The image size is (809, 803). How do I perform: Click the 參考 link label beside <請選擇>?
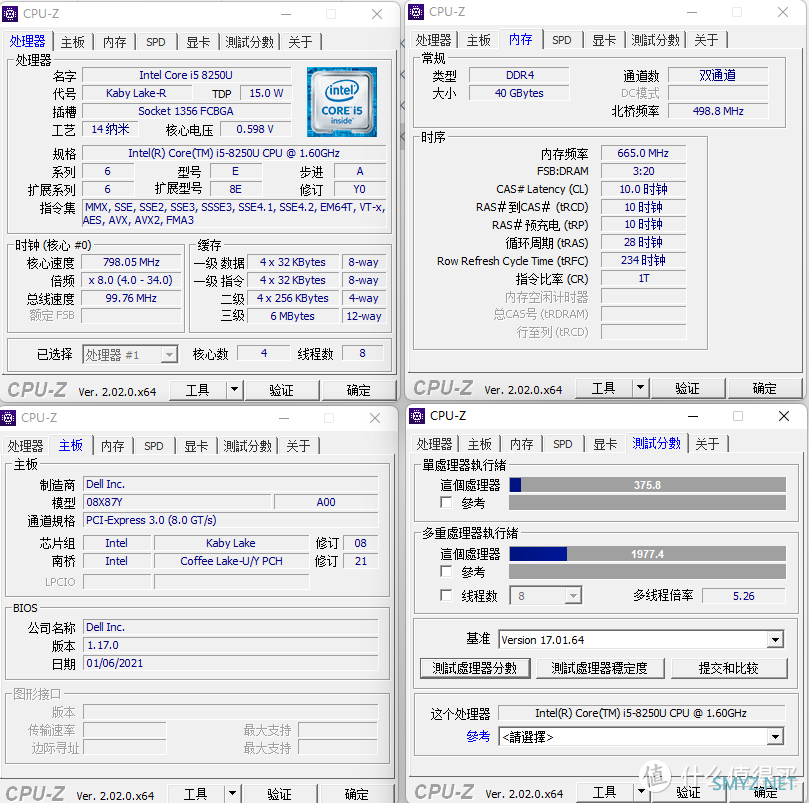pyautogui.click(x=478, y=736)
